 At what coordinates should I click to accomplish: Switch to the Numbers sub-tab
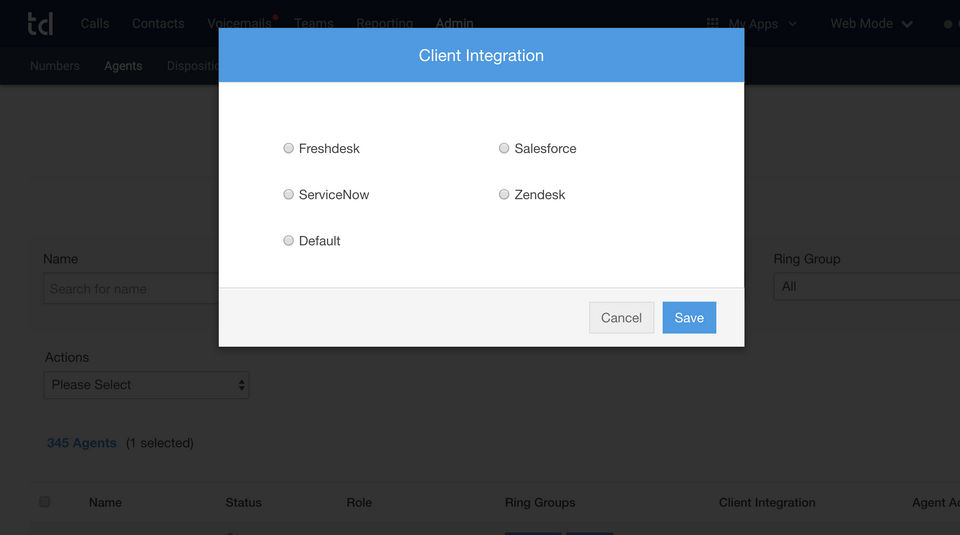coord(55,66)
